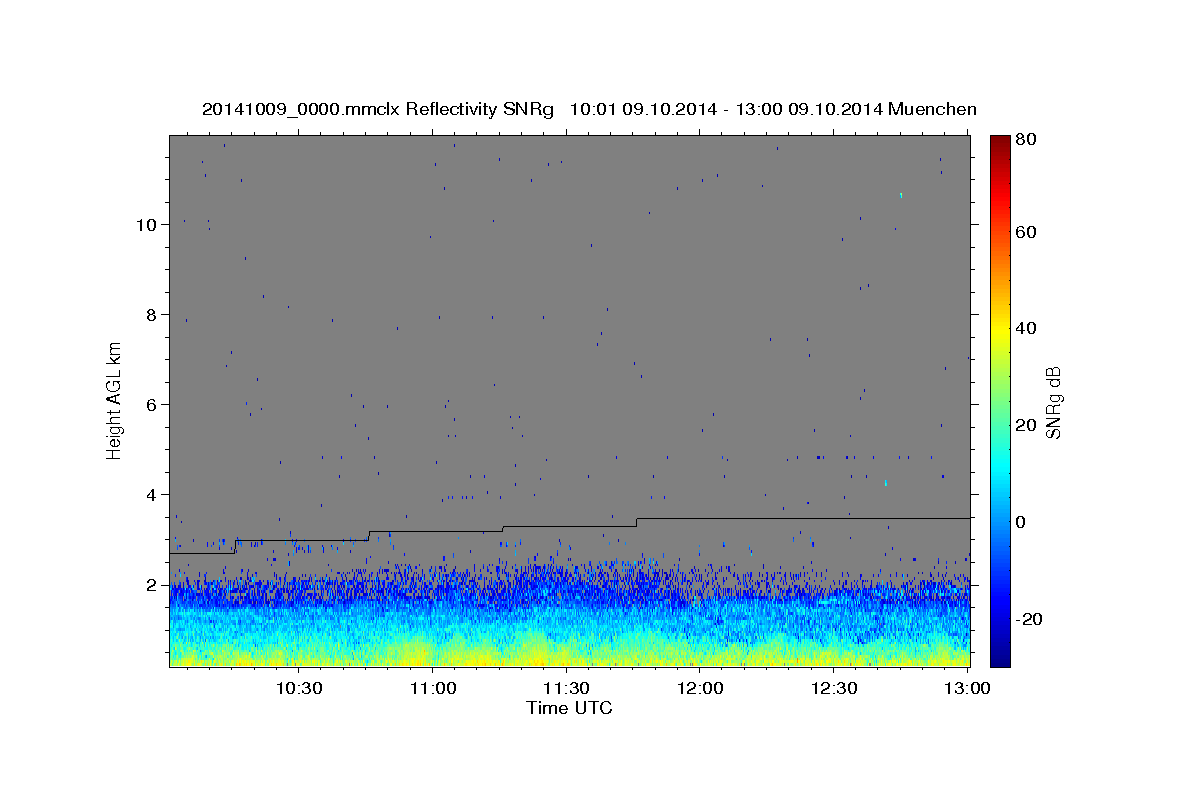The height and width of the screenshot is (800, 1200).
Task: Click the 'SNRg dB' colorbar label
Action: [x=1053, y=403]
